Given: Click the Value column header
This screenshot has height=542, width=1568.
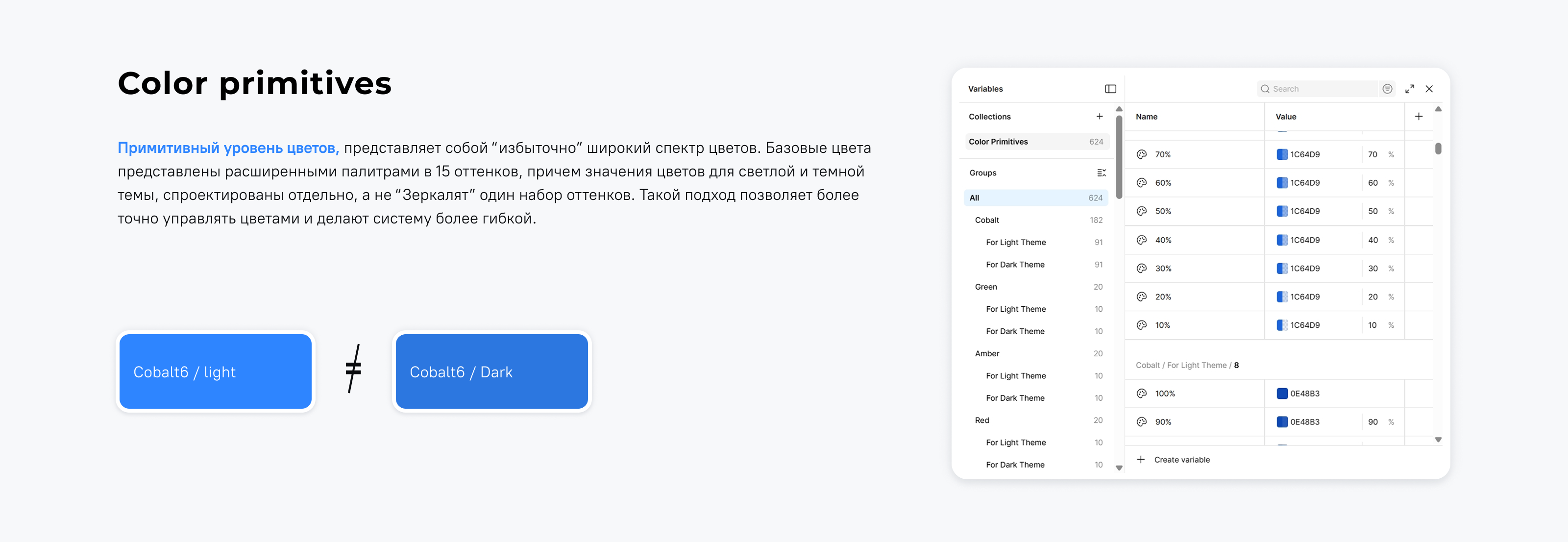Looking at the screenshot, I should tap(1286, 116).
